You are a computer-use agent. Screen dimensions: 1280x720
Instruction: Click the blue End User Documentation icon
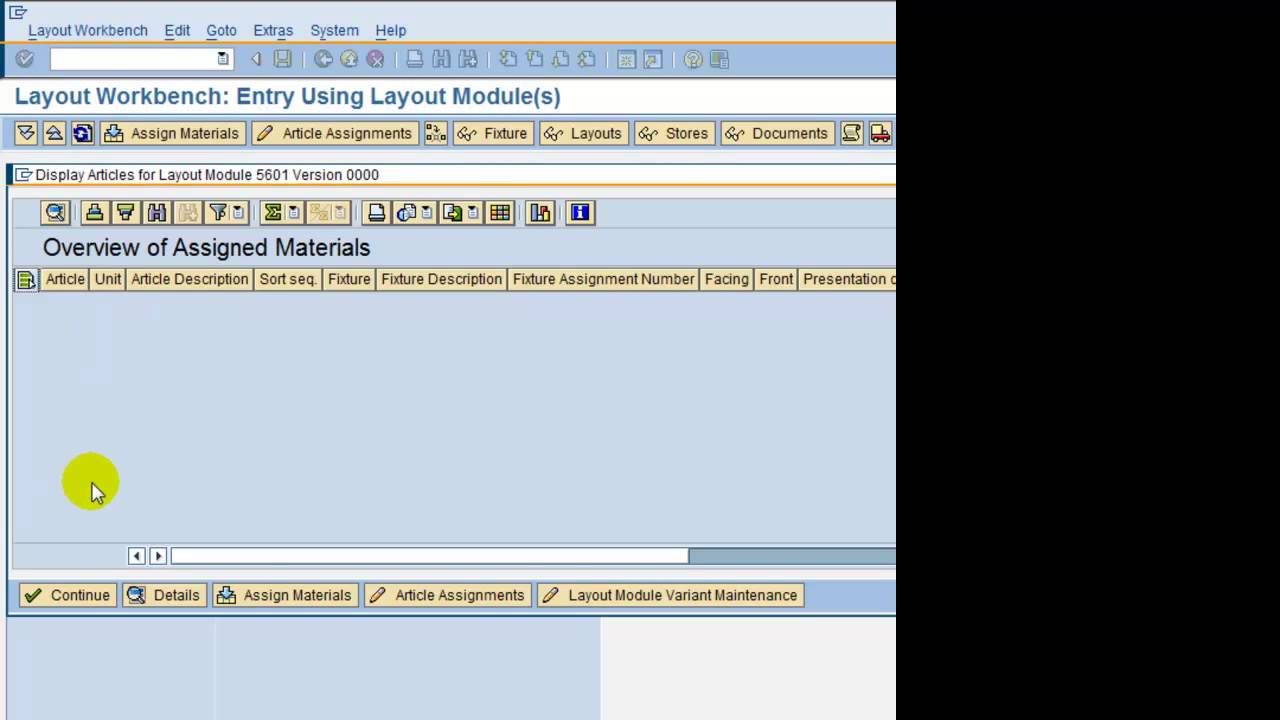click(x=580, y=212)
